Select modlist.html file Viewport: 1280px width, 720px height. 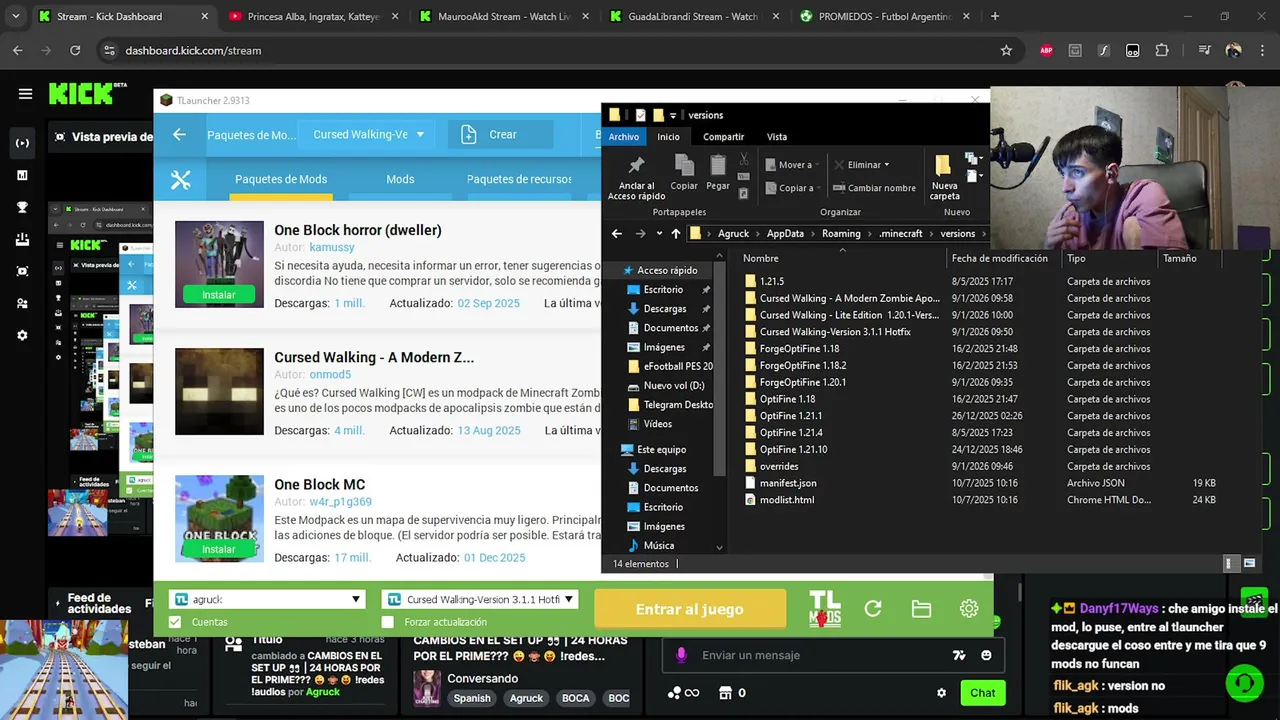[x=786, y=500]
